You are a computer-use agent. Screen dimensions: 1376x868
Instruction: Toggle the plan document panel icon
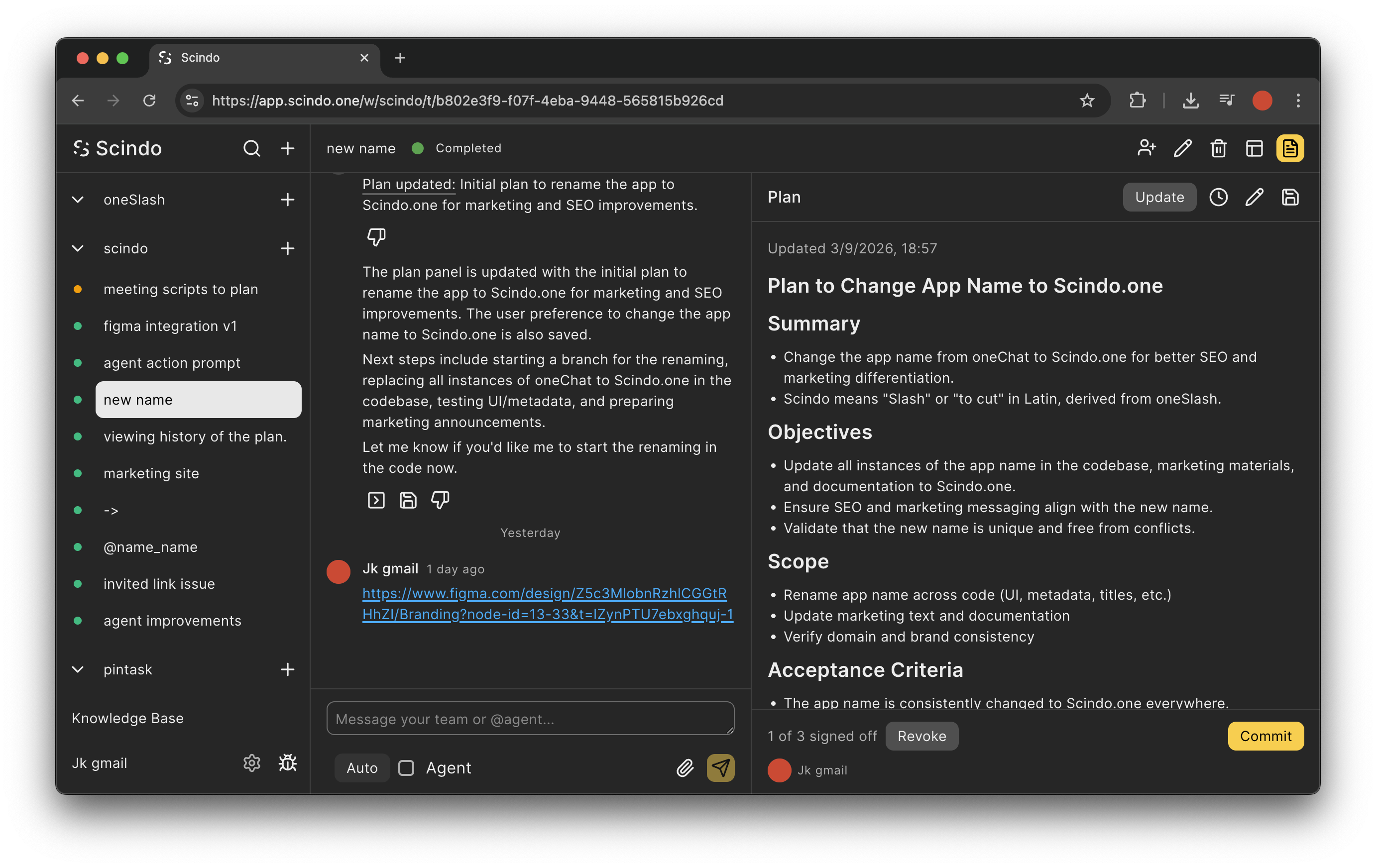point(1290,149)
